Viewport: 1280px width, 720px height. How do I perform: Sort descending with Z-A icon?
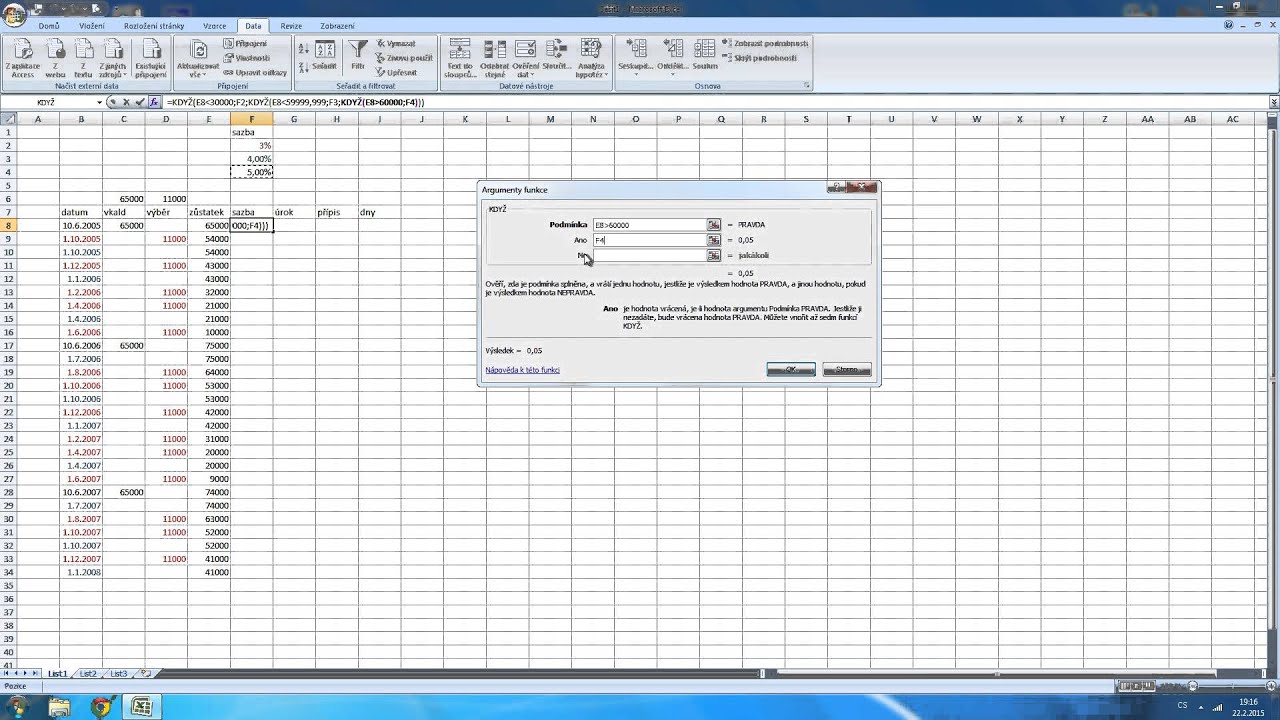coord(304,66)
